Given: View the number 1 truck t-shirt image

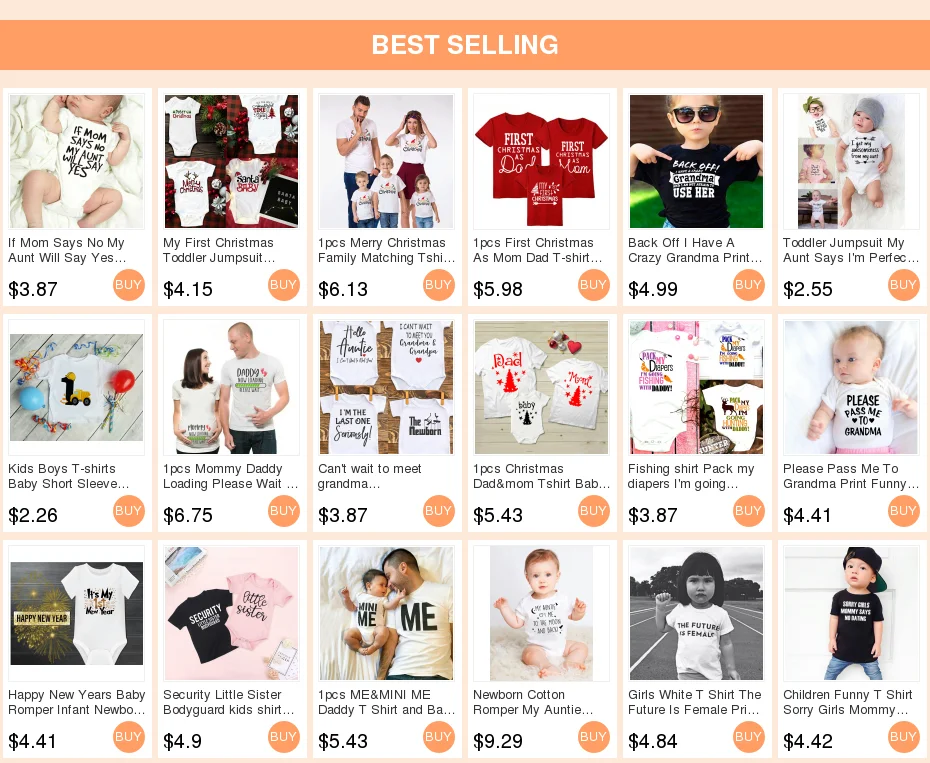Looking at the screenshot, I should (77, 387).
